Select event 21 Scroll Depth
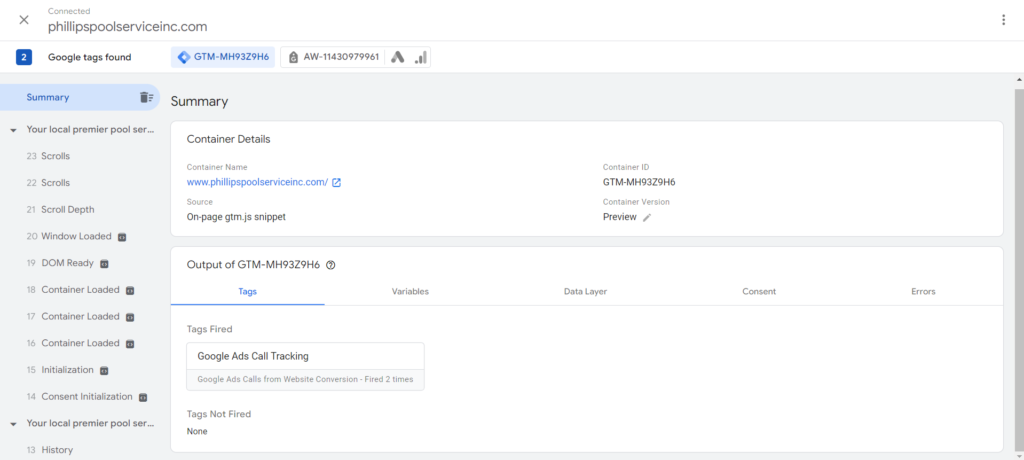 [x=60, y=210]
